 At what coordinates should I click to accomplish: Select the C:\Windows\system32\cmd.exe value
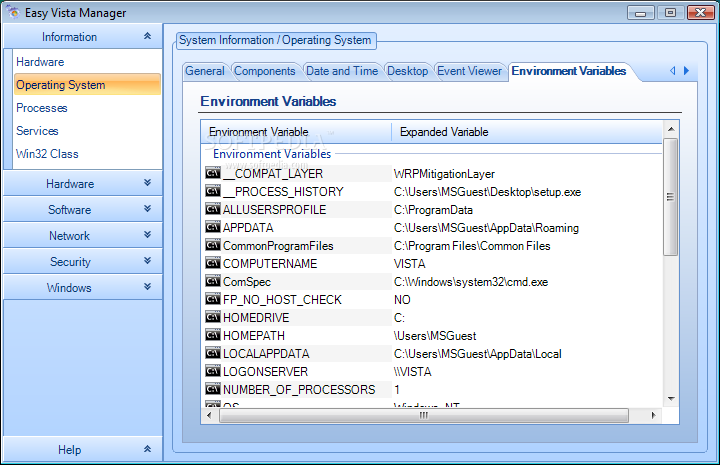pos(471,282)
